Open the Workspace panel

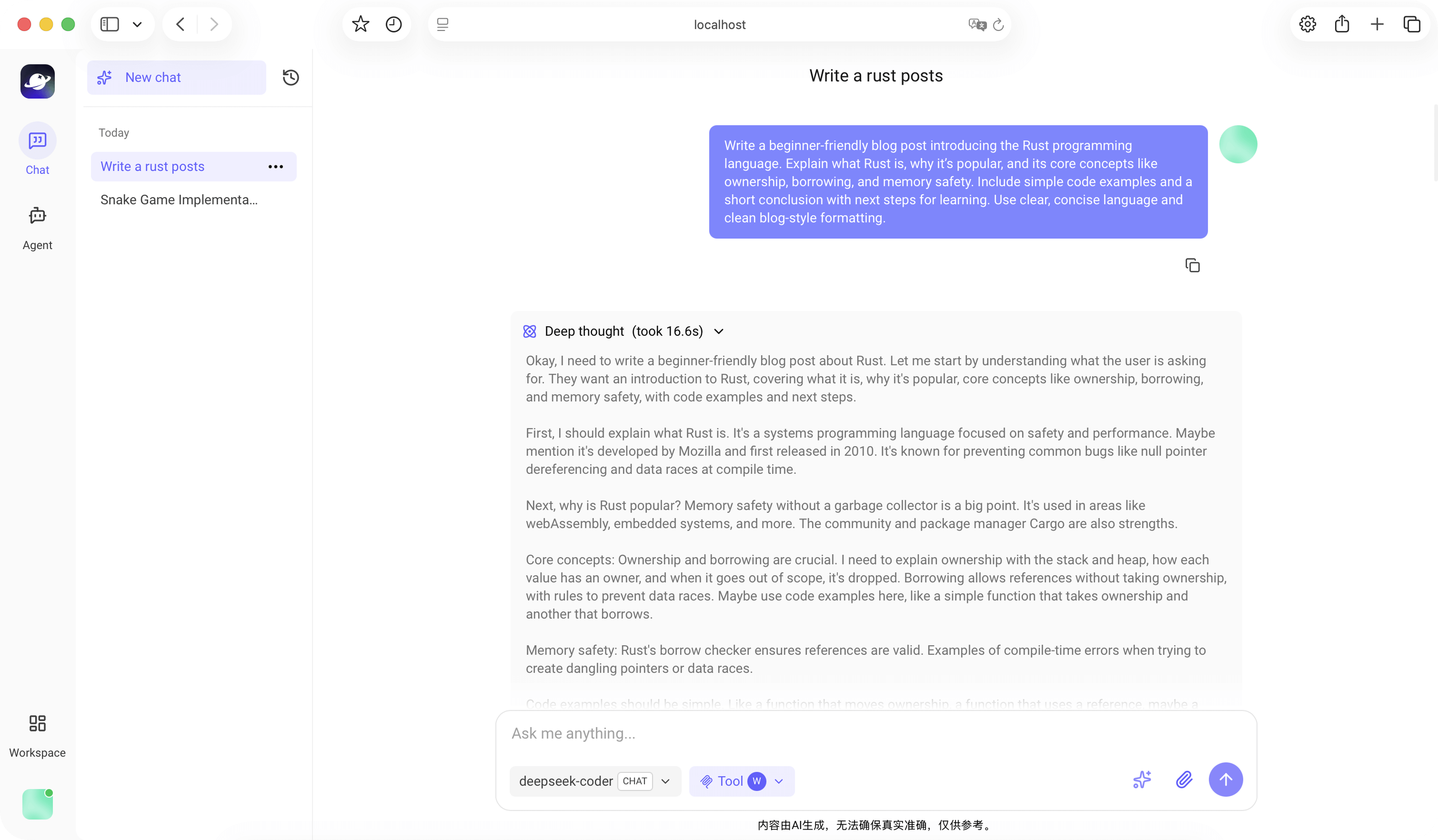click(37, 733)
